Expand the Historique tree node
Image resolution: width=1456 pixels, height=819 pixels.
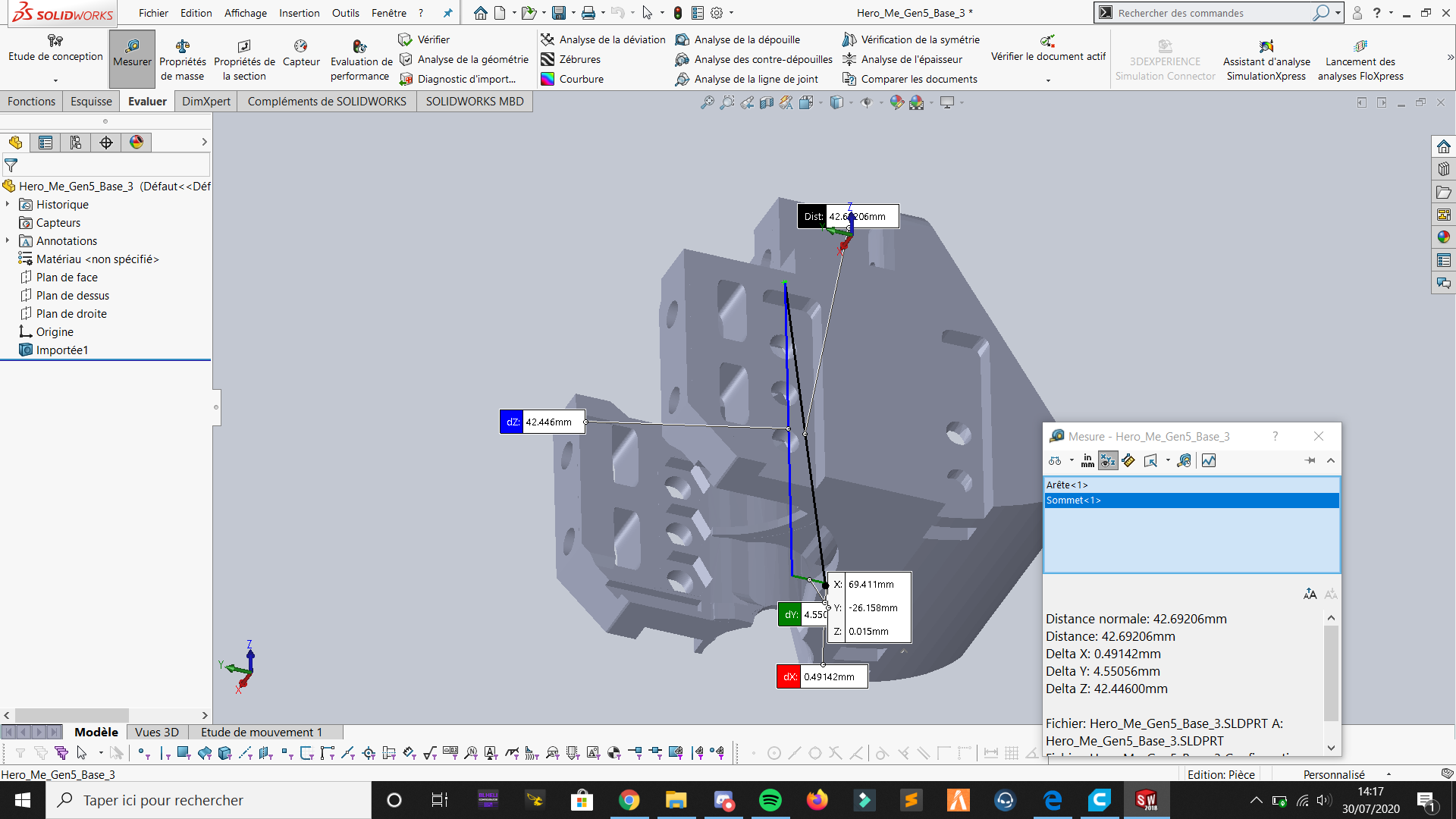pyautogui.click(x=8, y=205)
